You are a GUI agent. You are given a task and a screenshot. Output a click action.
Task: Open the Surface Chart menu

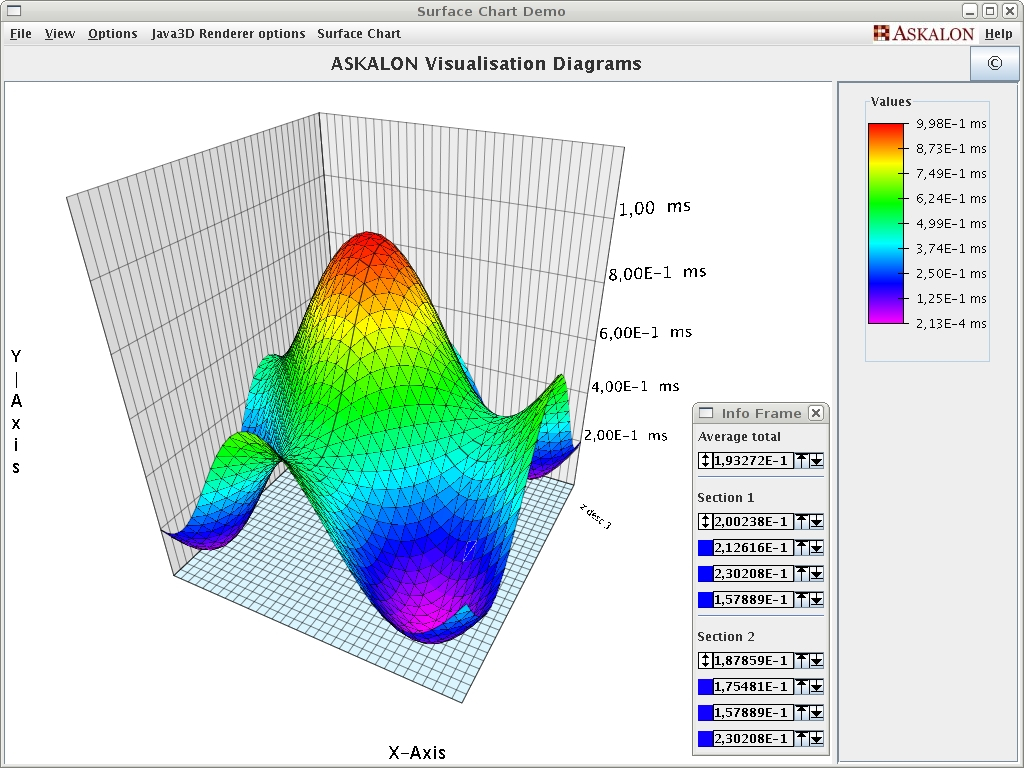(358, 33)
